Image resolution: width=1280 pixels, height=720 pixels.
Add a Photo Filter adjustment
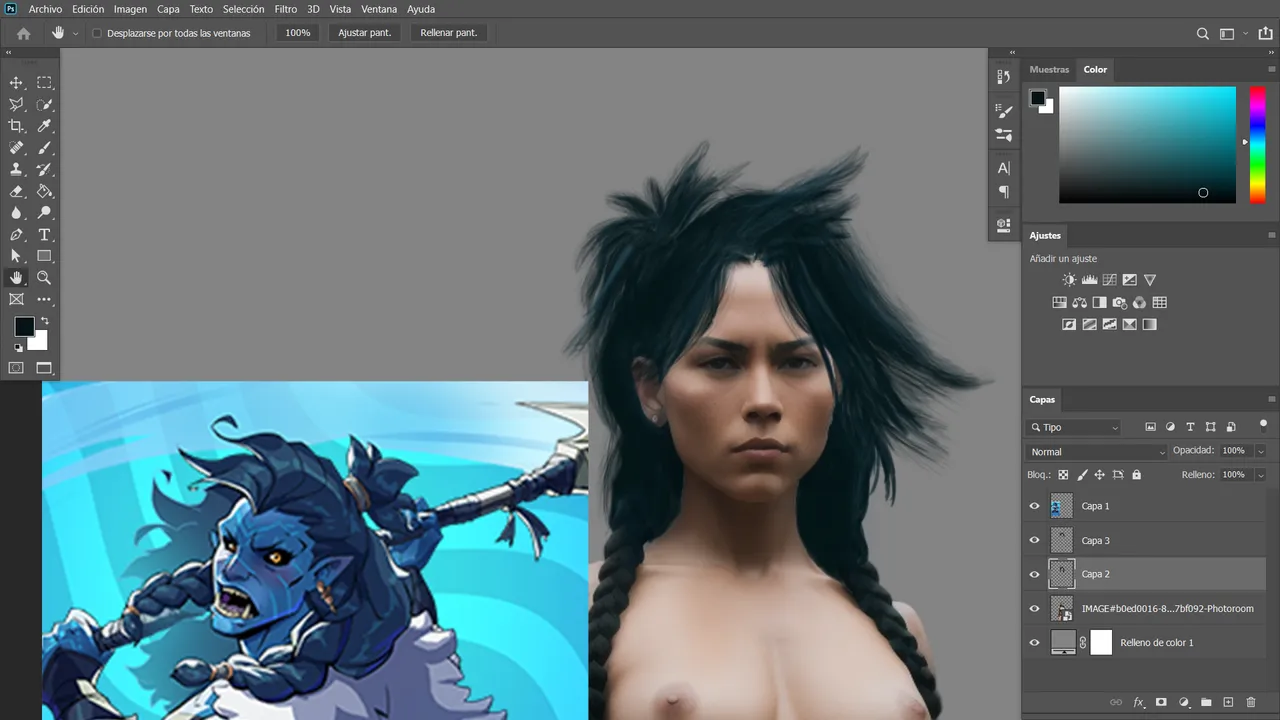(1119, 302)
